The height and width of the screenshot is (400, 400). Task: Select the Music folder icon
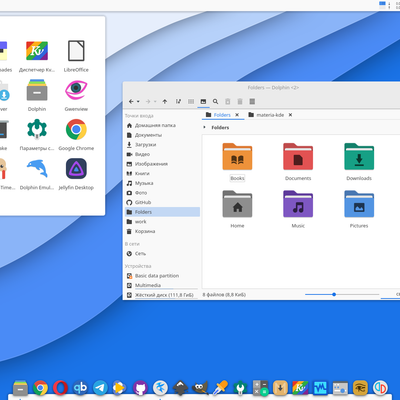coord(298,204)
